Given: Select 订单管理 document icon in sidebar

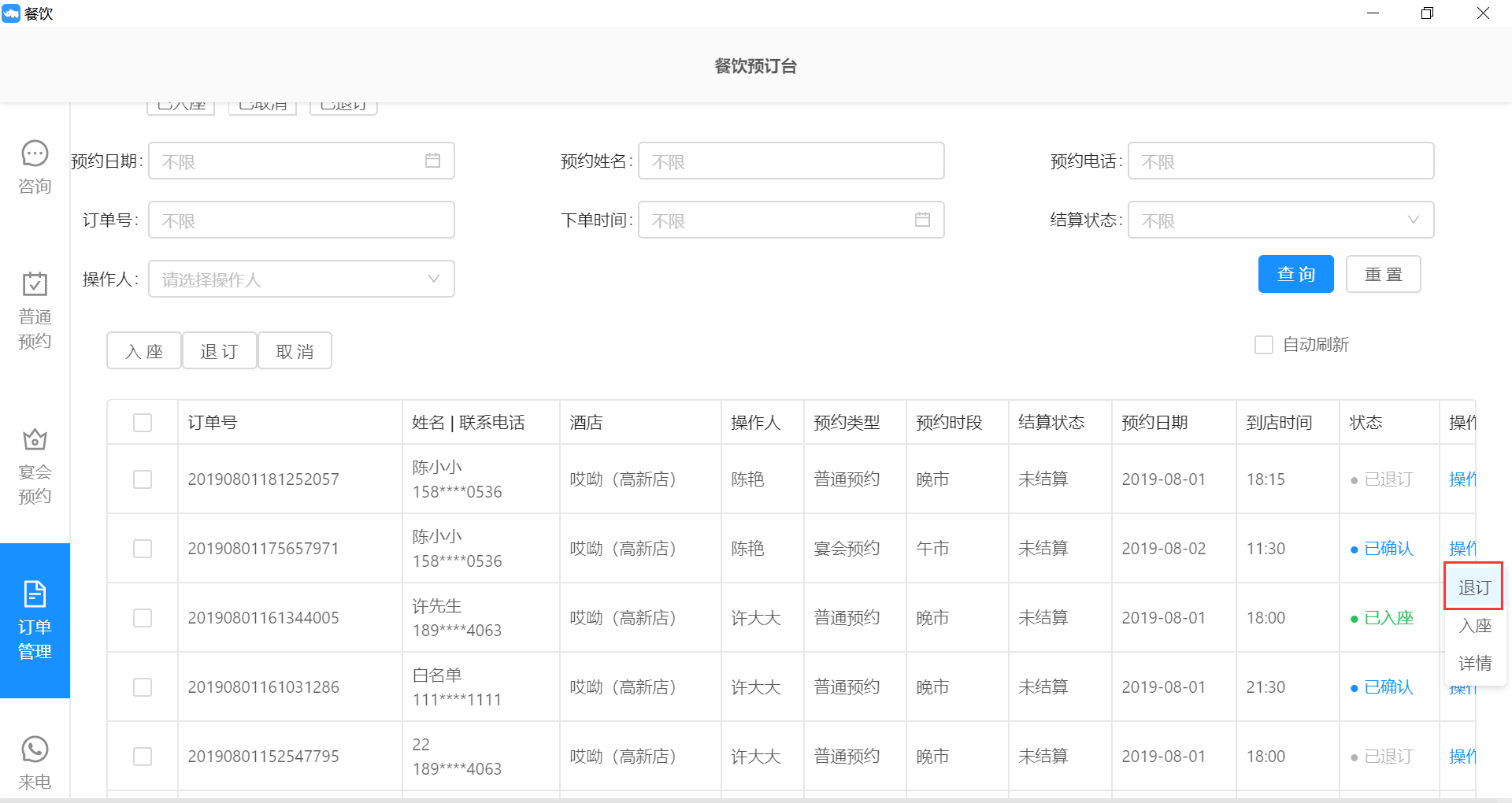Looking at the screenshot, I should [x=35, y=594].
